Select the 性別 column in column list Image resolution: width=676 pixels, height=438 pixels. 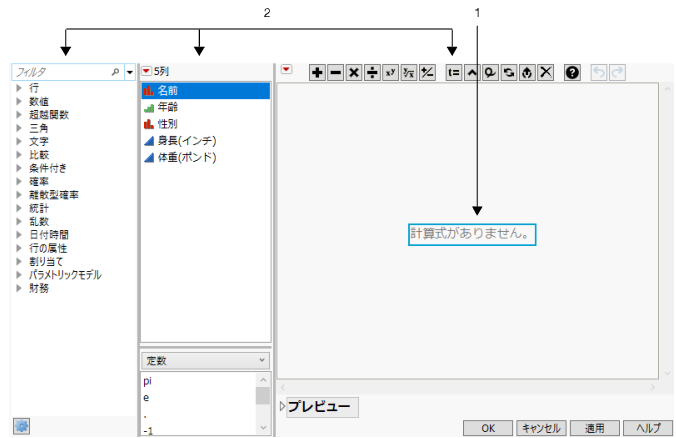click(x=206, y=124)
